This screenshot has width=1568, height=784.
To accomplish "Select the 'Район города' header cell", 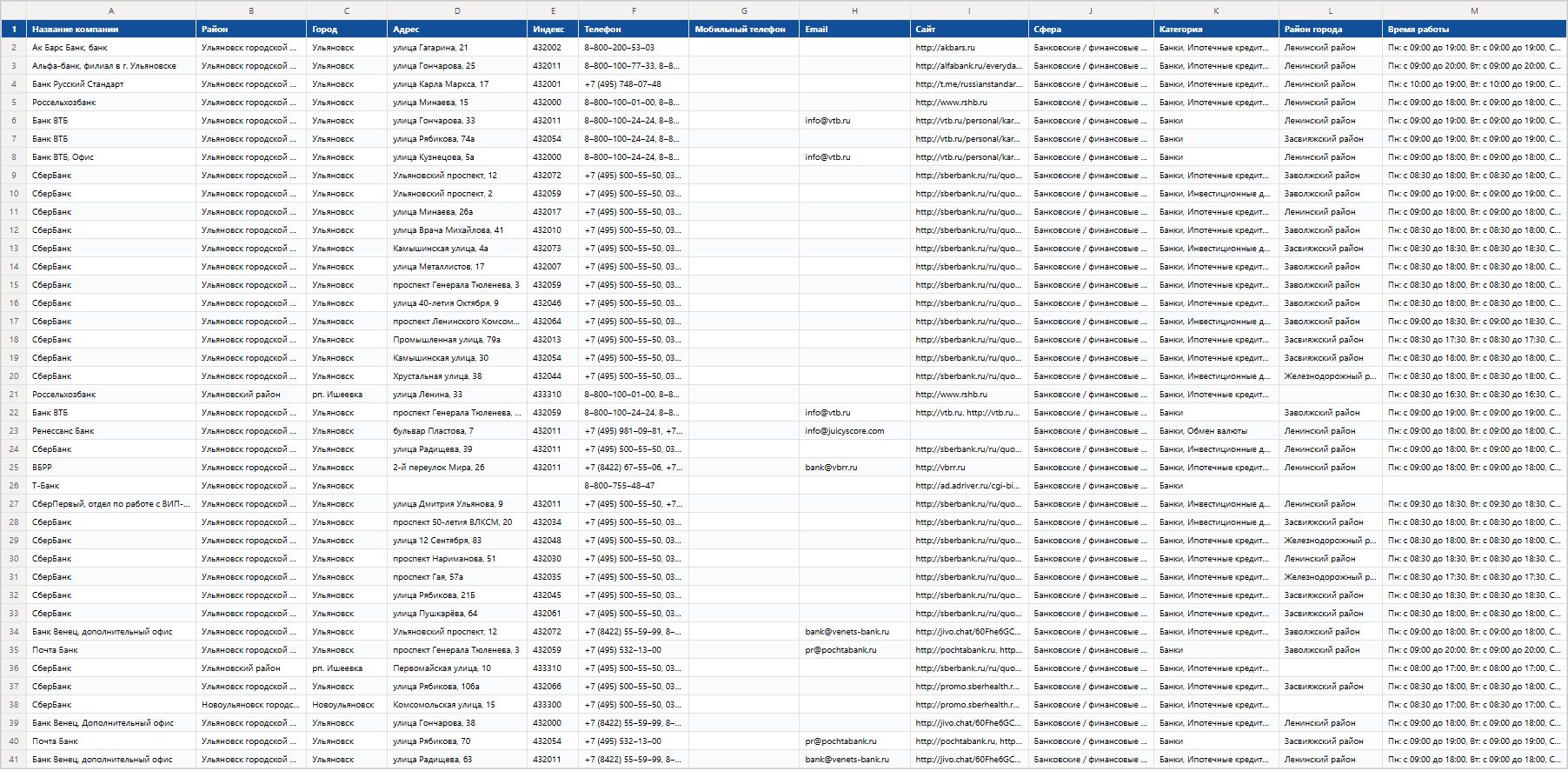I will pyautogui.click(x=1331, y=29).
